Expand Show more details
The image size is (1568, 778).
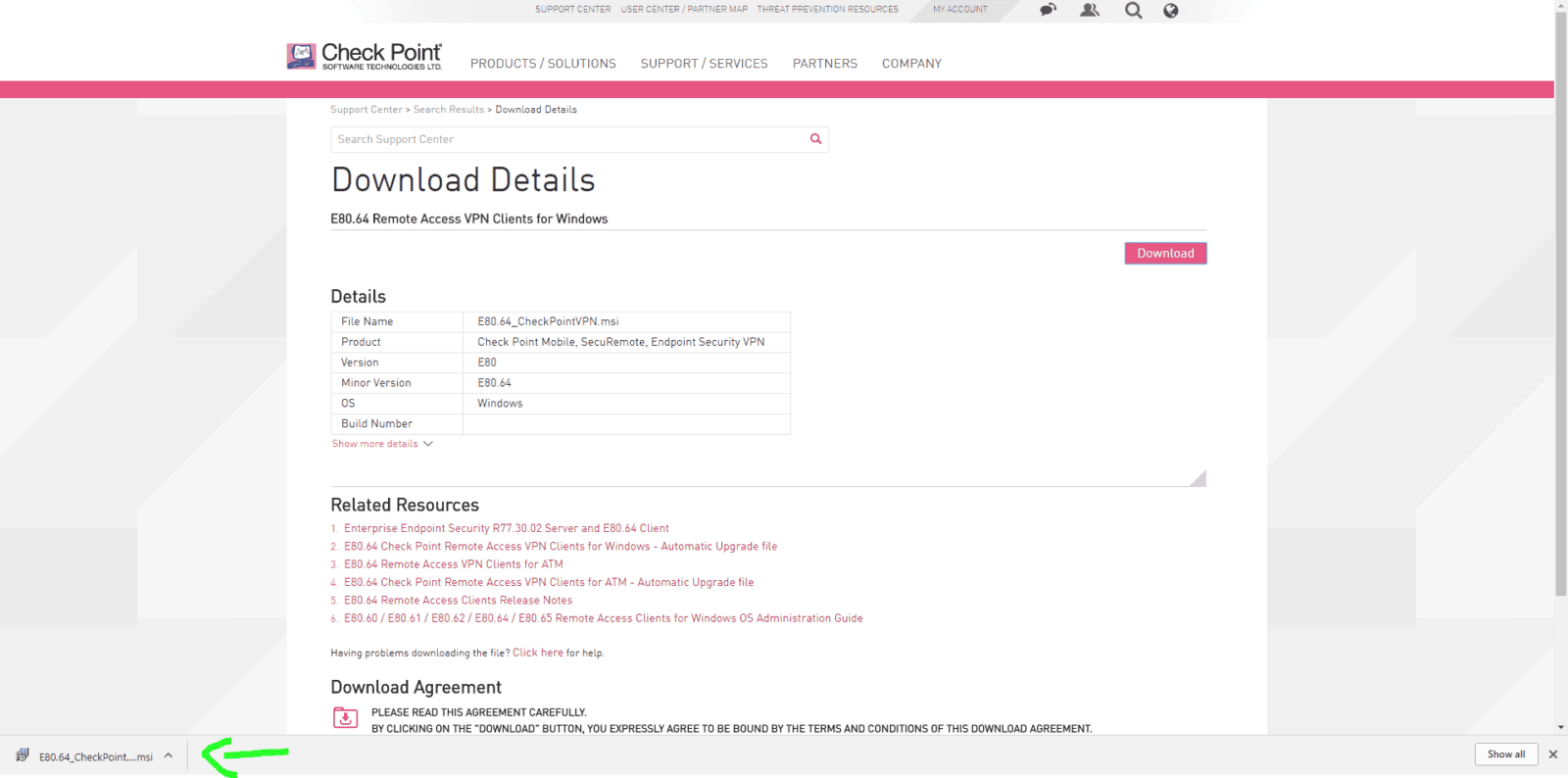pyautogui.click(x=382, y=444)
